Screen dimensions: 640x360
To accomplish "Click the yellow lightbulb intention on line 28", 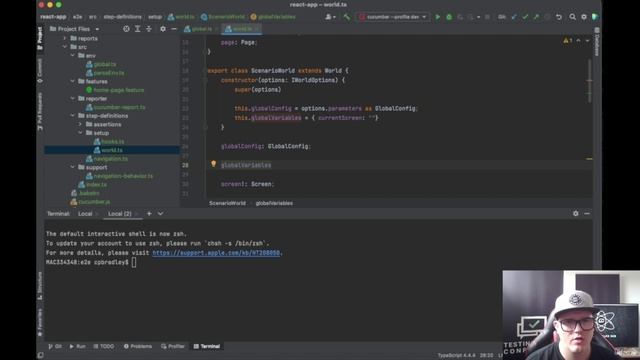I will click(x=213, y=164).
